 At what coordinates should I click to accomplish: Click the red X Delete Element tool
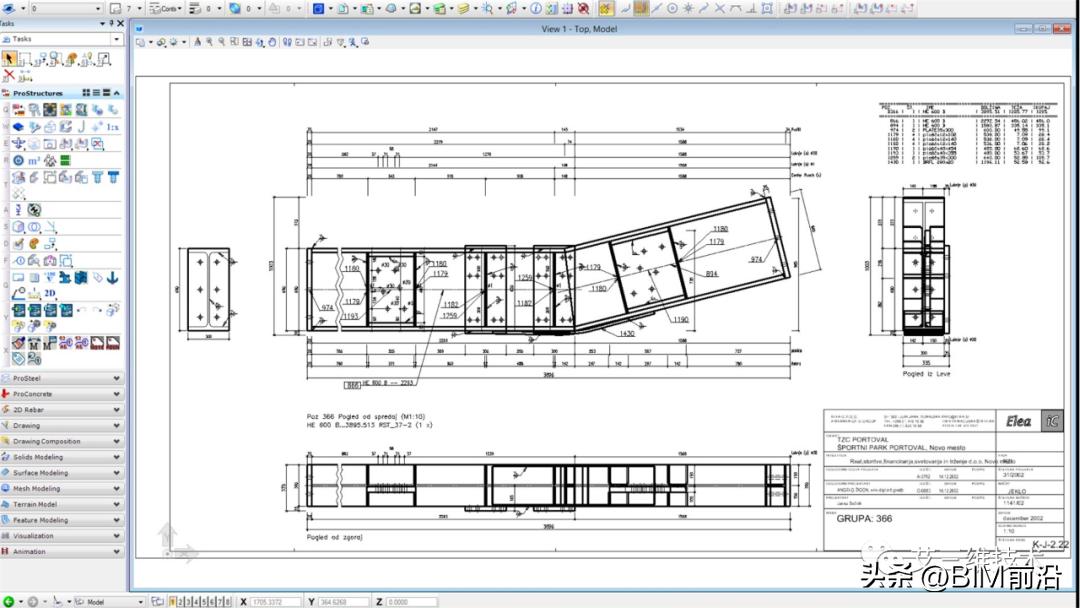click(x=9, y=75)
